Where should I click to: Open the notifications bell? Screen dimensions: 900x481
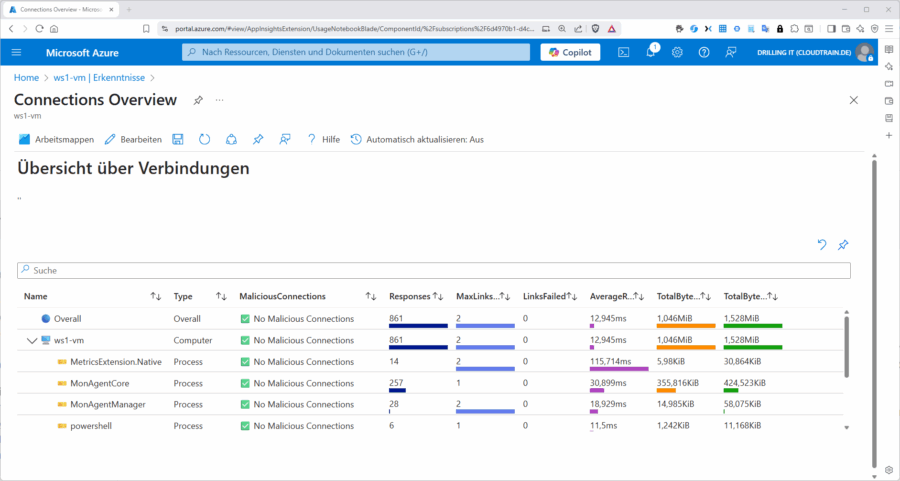point(651,52)
